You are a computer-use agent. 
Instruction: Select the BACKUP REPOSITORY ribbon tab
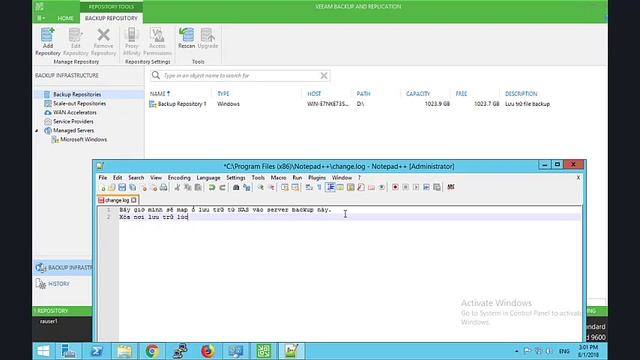click(111, 18)
